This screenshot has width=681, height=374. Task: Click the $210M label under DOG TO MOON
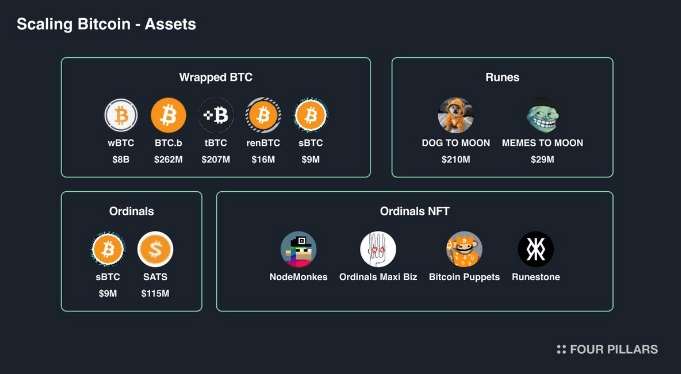[x=456, y=160]
